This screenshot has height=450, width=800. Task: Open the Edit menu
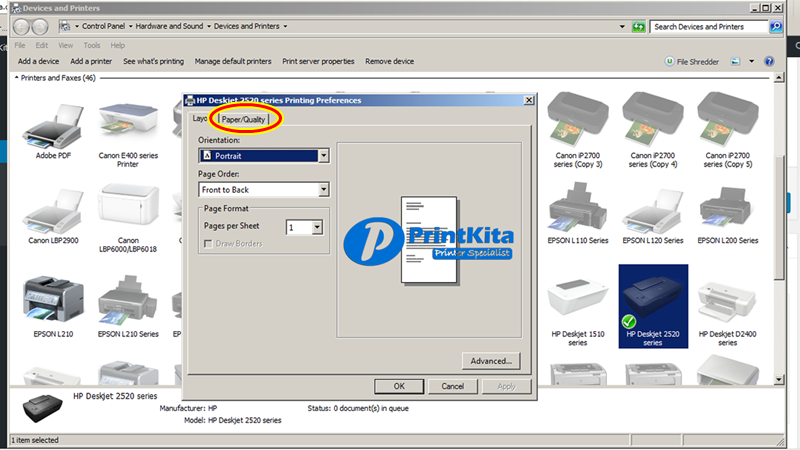click(42, 45)
